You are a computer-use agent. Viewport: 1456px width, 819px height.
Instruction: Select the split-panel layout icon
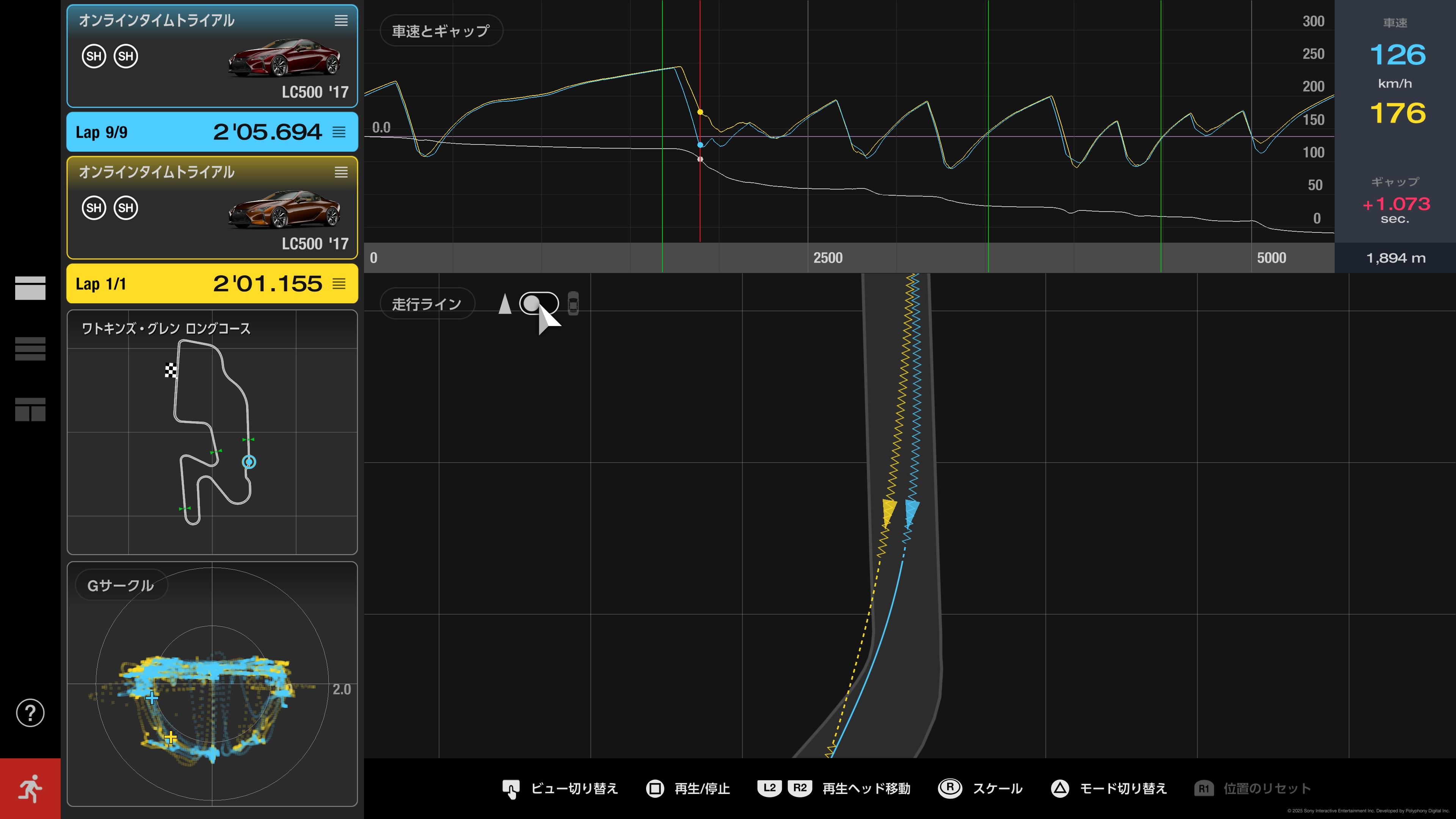(30, 409)
